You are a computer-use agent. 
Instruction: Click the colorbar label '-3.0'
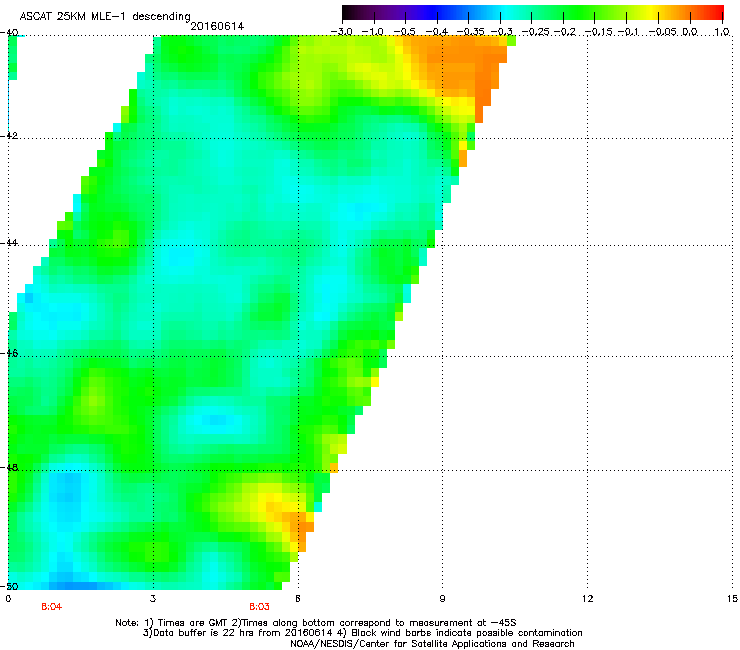click(341, 32)
